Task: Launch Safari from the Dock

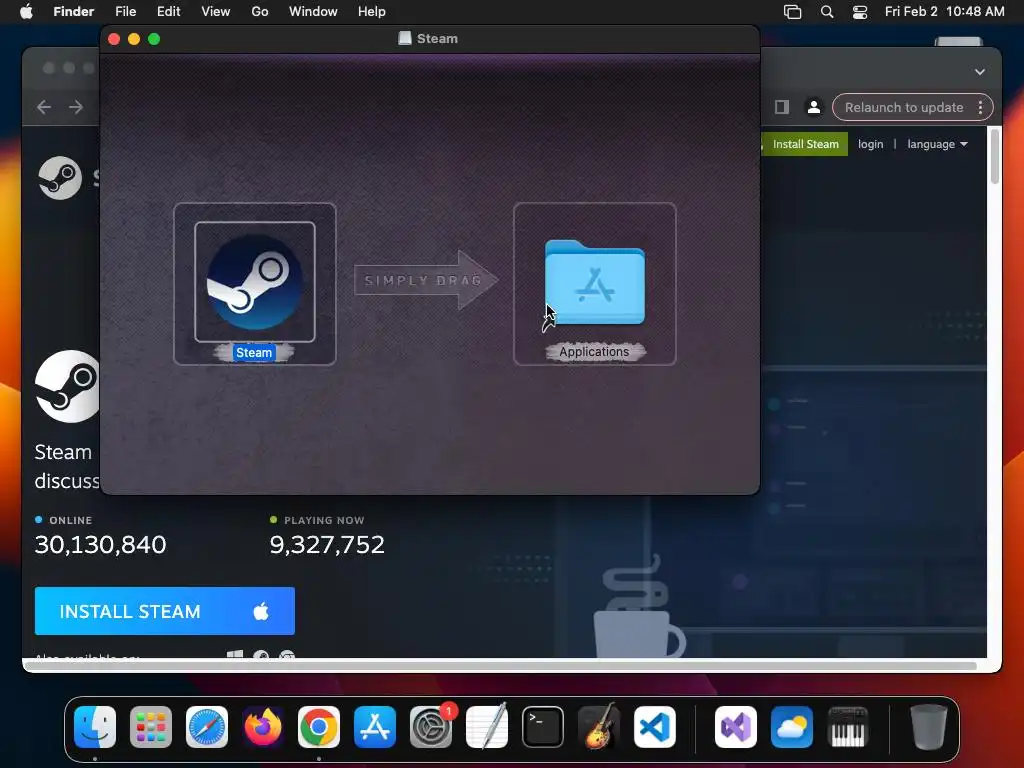Action: pyautogui.click(x=207, y=727)
